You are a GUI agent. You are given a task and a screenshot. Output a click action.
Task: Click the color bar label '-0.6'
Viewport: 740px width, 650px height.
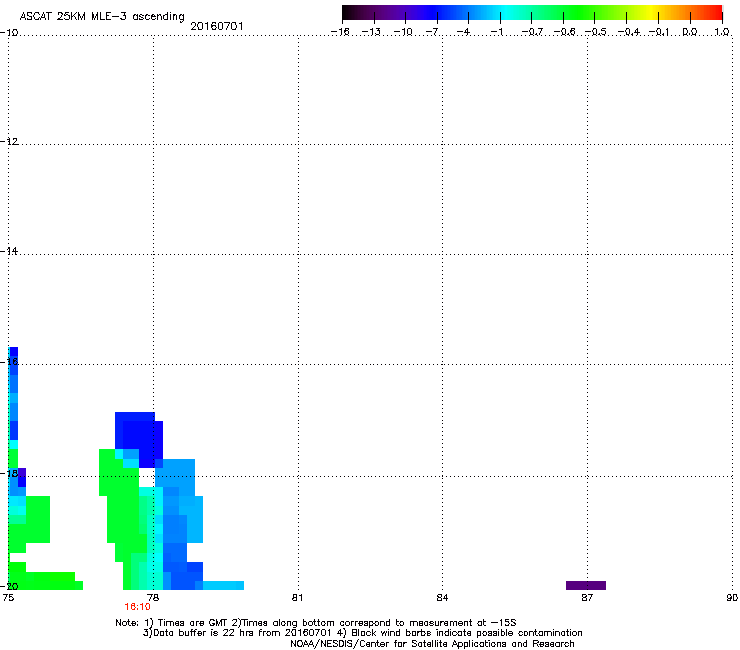564,32
